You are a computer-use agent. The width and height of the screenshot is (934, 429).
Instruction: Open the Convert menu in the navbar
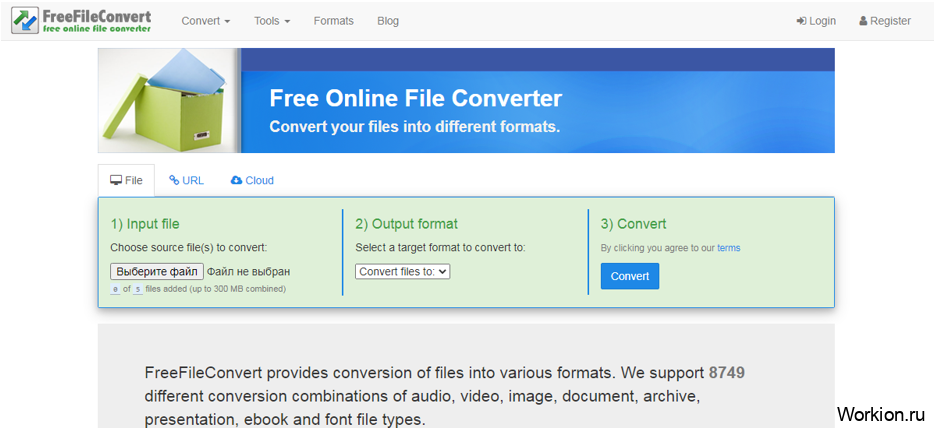(205, 21)
